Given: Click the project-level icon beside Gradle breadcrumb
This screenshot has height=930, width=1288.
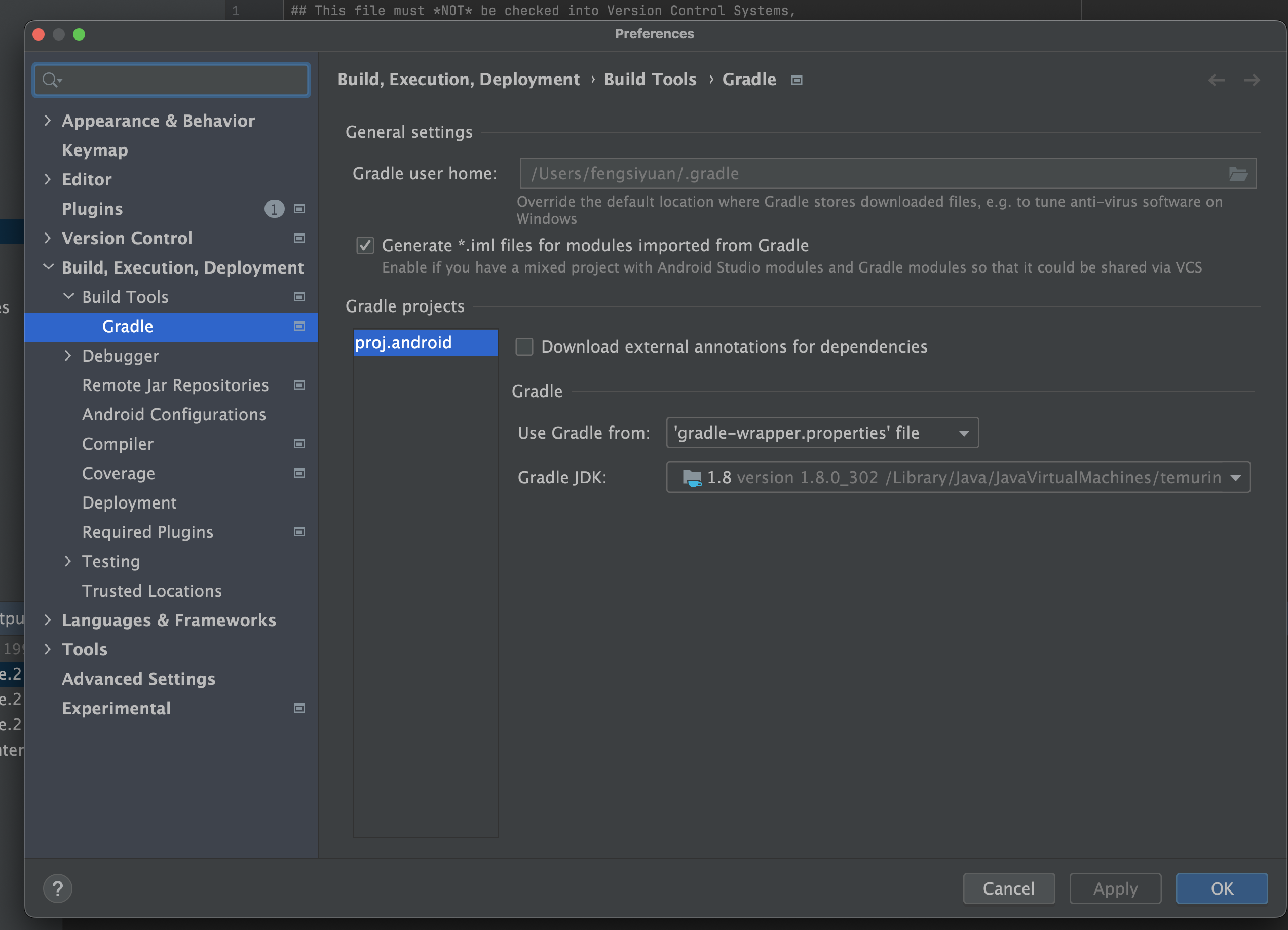Looking at the screenshot, I should click(x=797, y=80).
